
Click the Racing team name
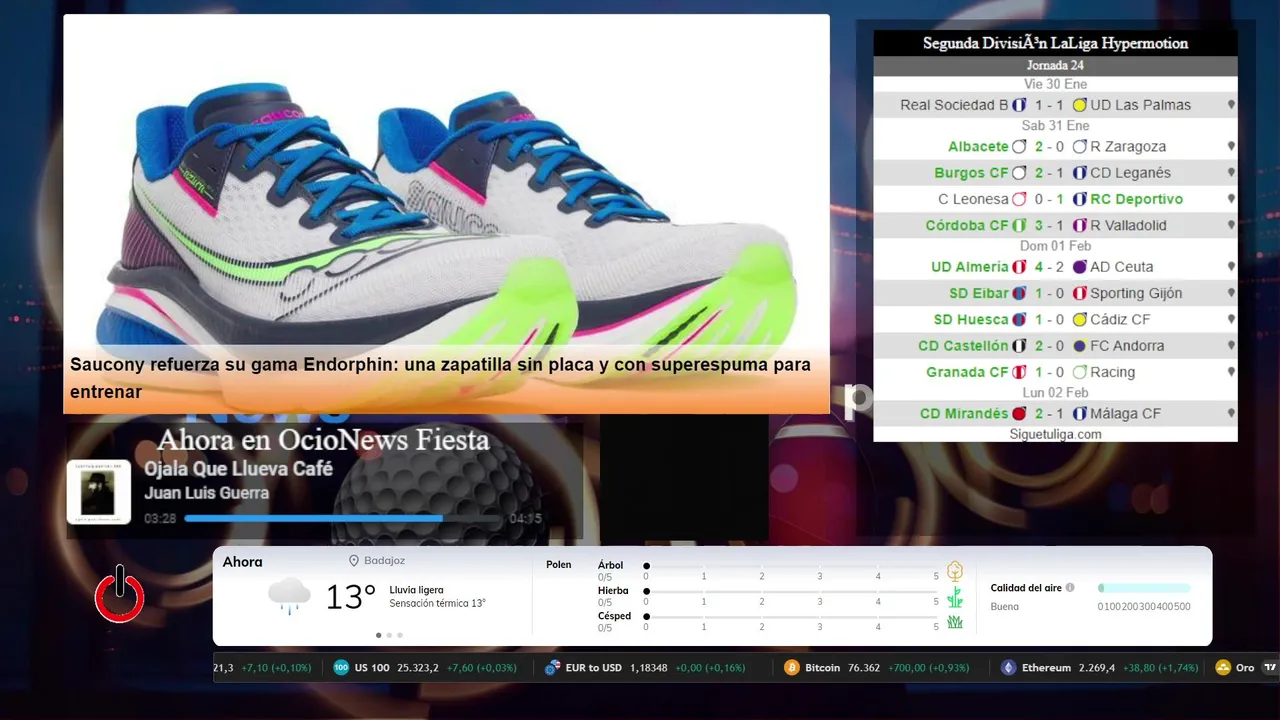pos(1112,372)
